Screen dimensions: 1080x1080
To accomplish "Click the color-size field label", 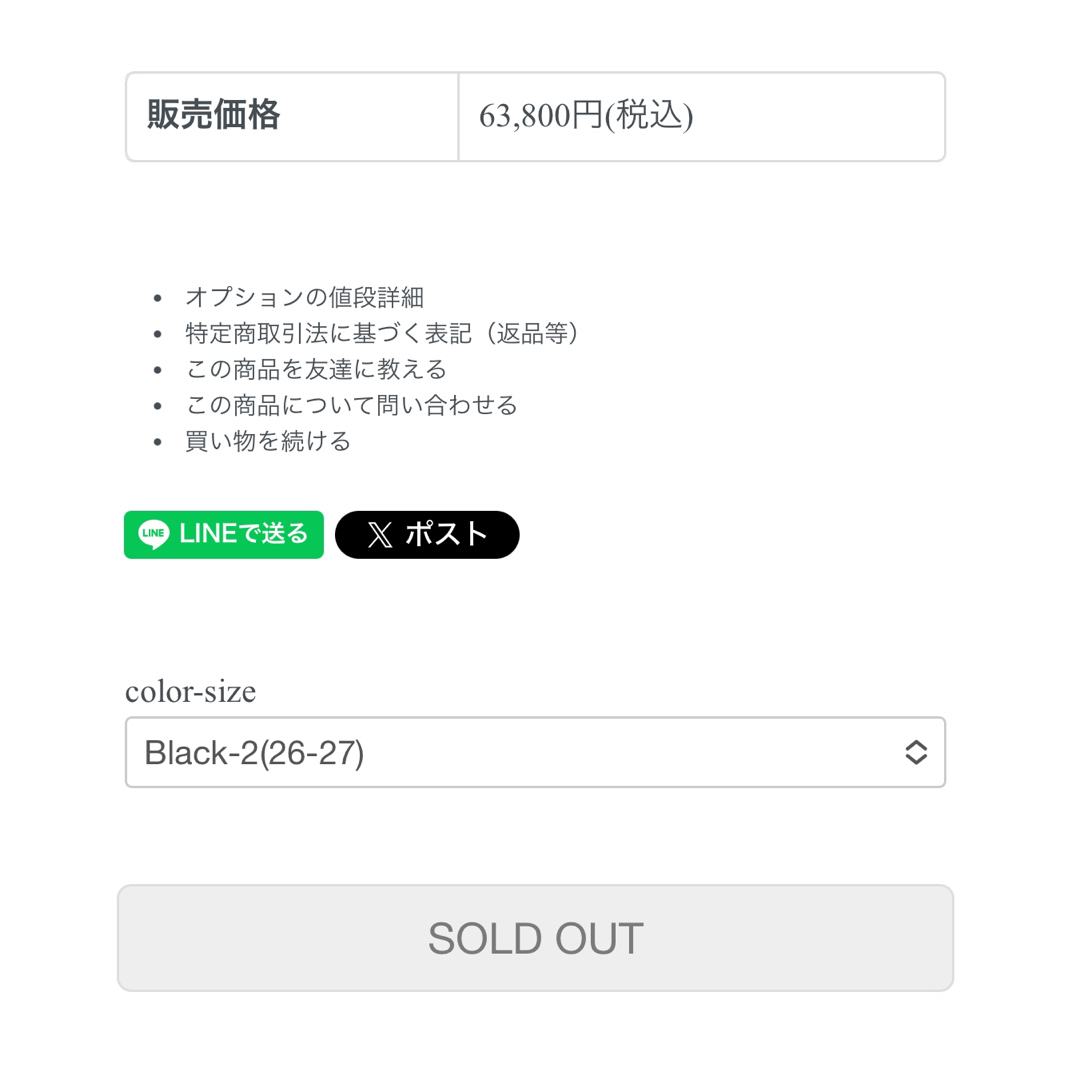I will 190,691.
